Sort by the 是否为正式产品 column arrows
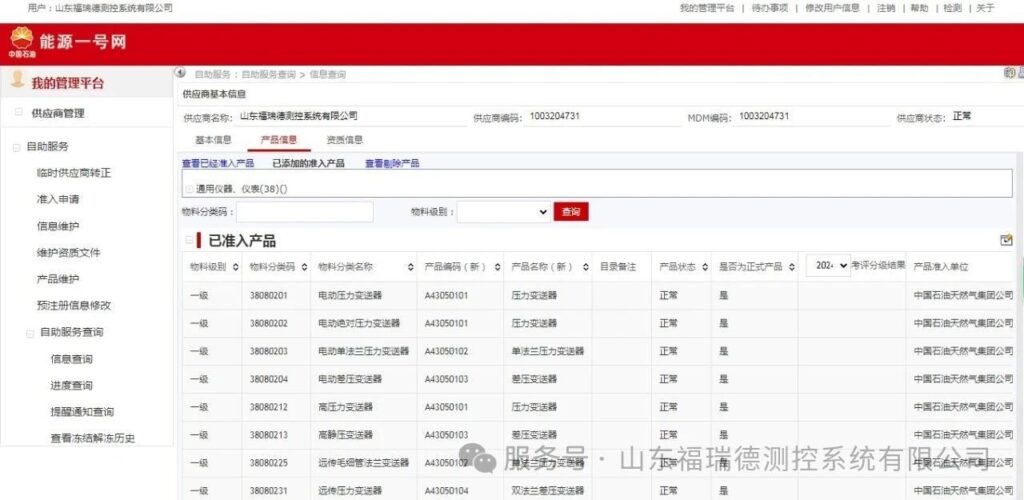Image resolution: width=1024 pixels, height=500 pixels. point(792,267)
